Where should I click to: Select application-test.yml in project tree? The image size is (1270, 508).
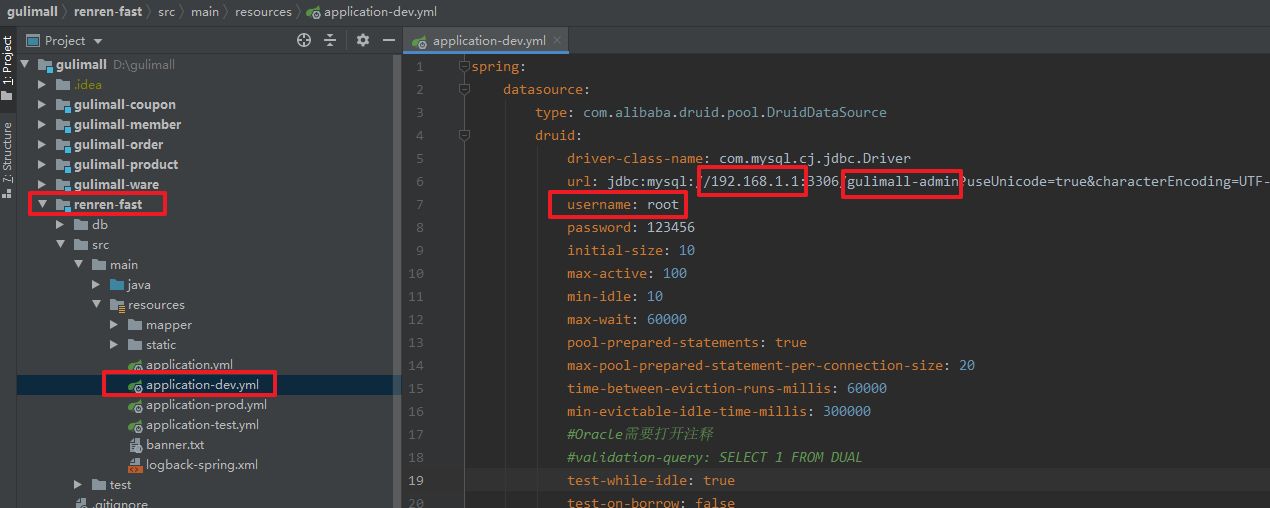tap(202, 425)
